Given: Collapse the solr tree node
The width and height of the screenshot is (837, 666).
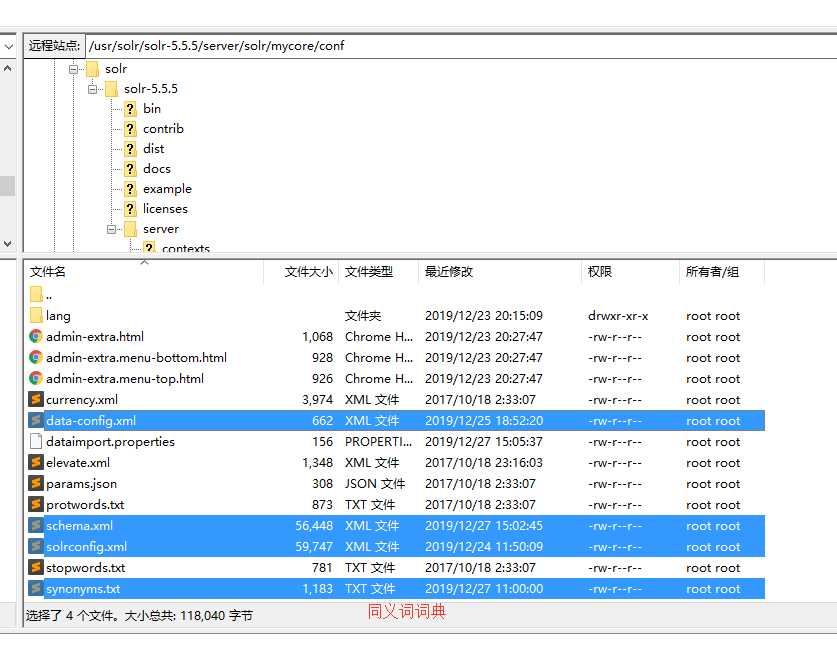Looking at the screenshot, I should pos(73,69).
